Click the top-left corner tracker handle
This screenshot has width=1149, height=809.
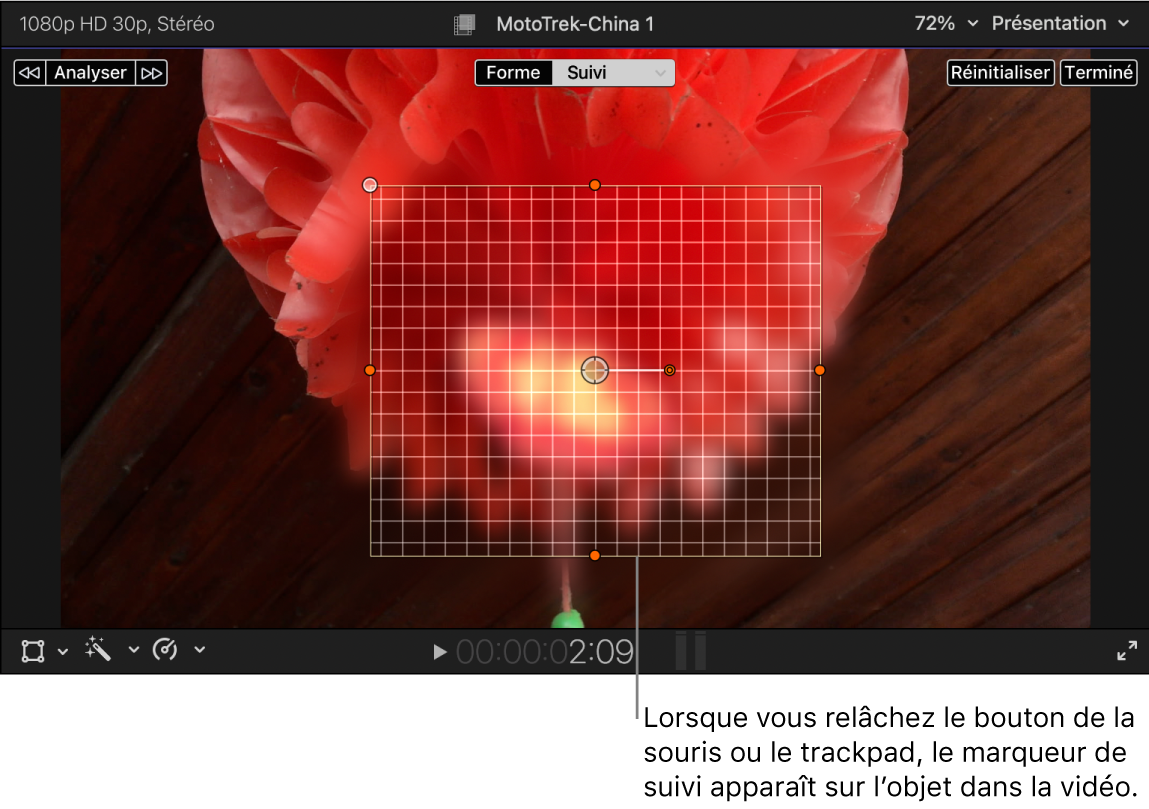tap(370, 185)
